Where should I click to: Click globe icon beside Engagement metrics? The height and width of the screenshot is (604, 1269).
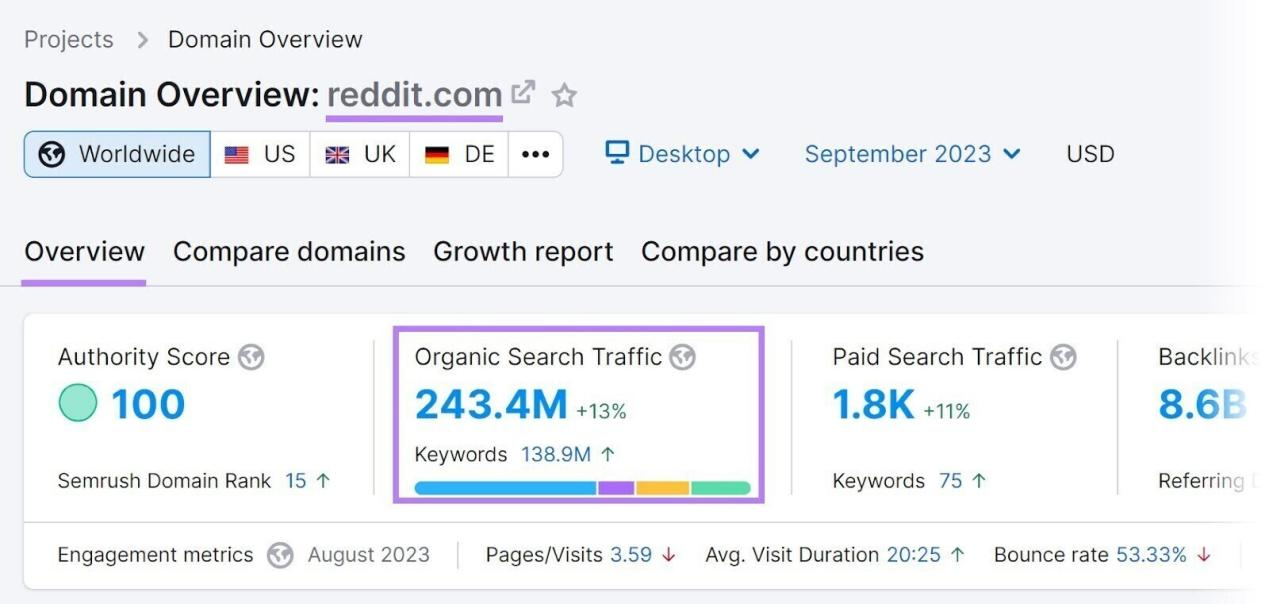point(280,555)
